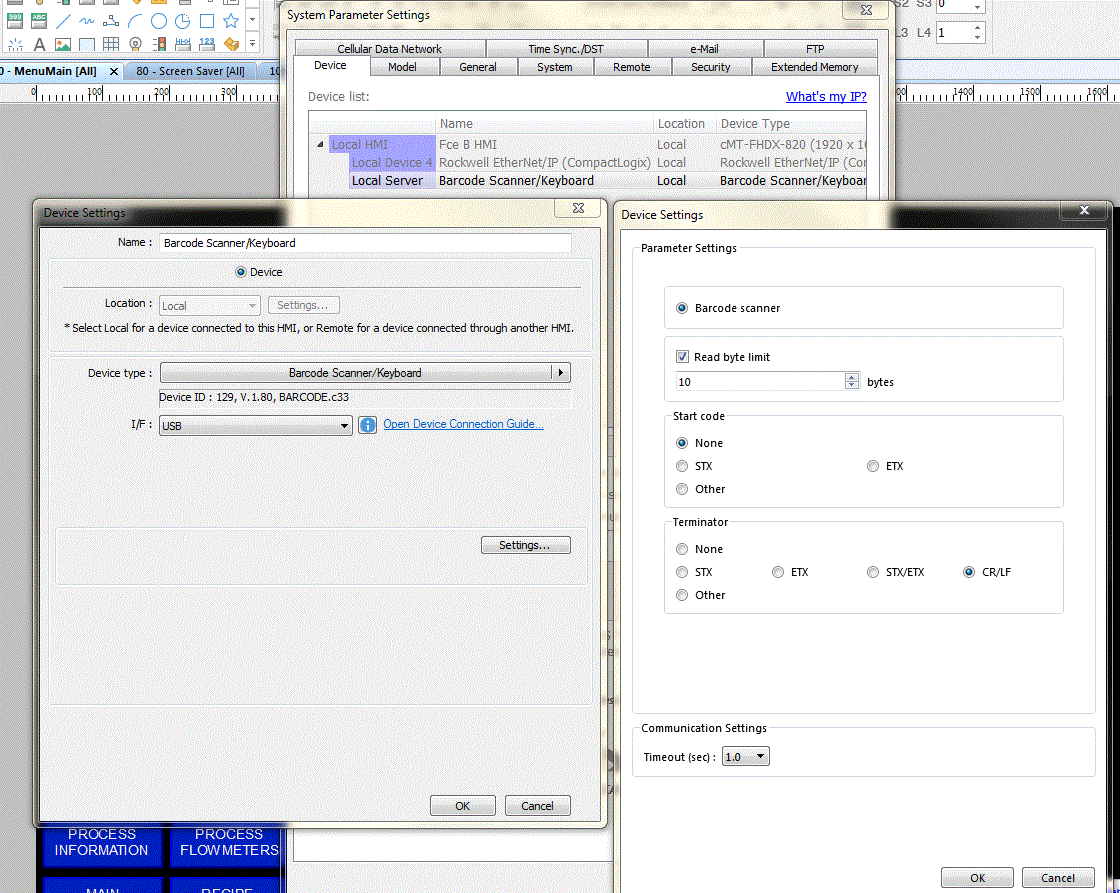Click the device Name text field
The height and width of the screenshot is (893, 1120).
[365, 243]
